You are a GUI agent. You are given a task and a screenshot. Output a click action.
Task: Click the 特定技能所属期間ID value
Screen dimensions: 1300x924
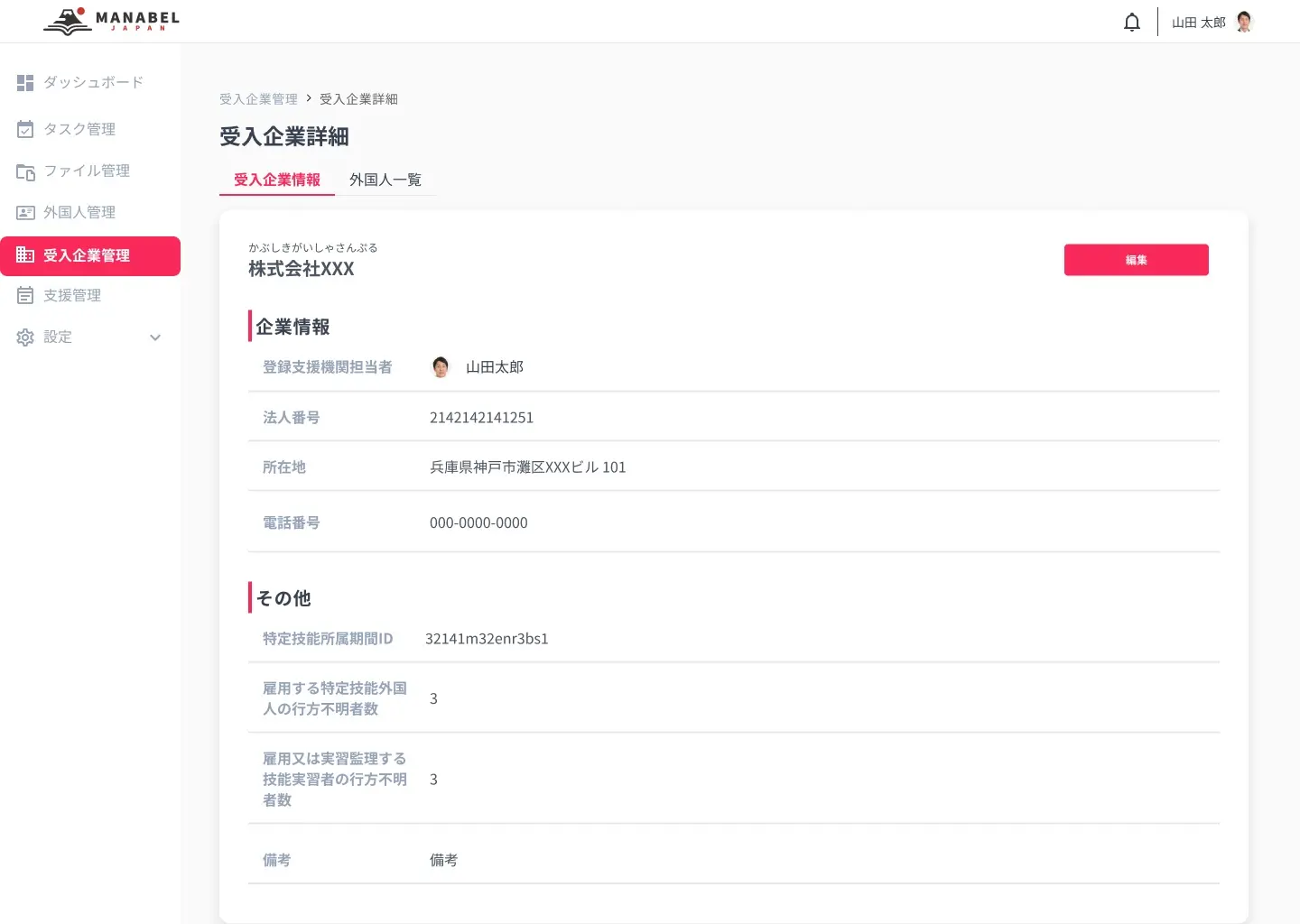[x=486, y=638]
